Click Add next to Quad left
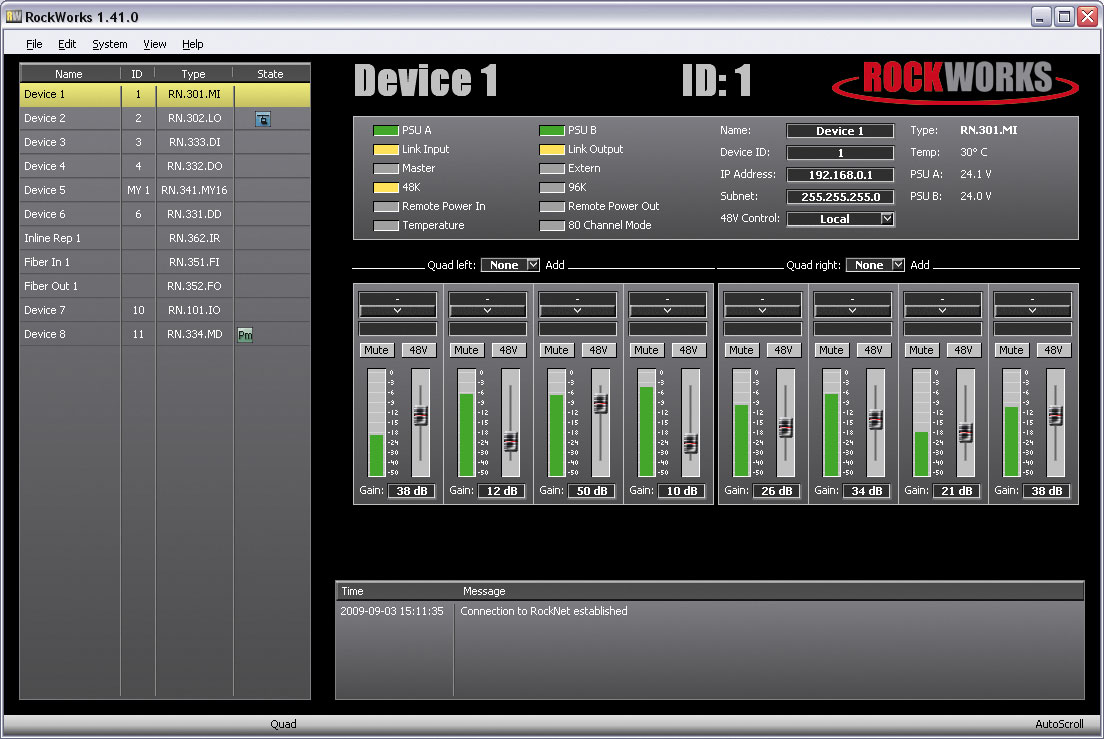 [555, 265]
